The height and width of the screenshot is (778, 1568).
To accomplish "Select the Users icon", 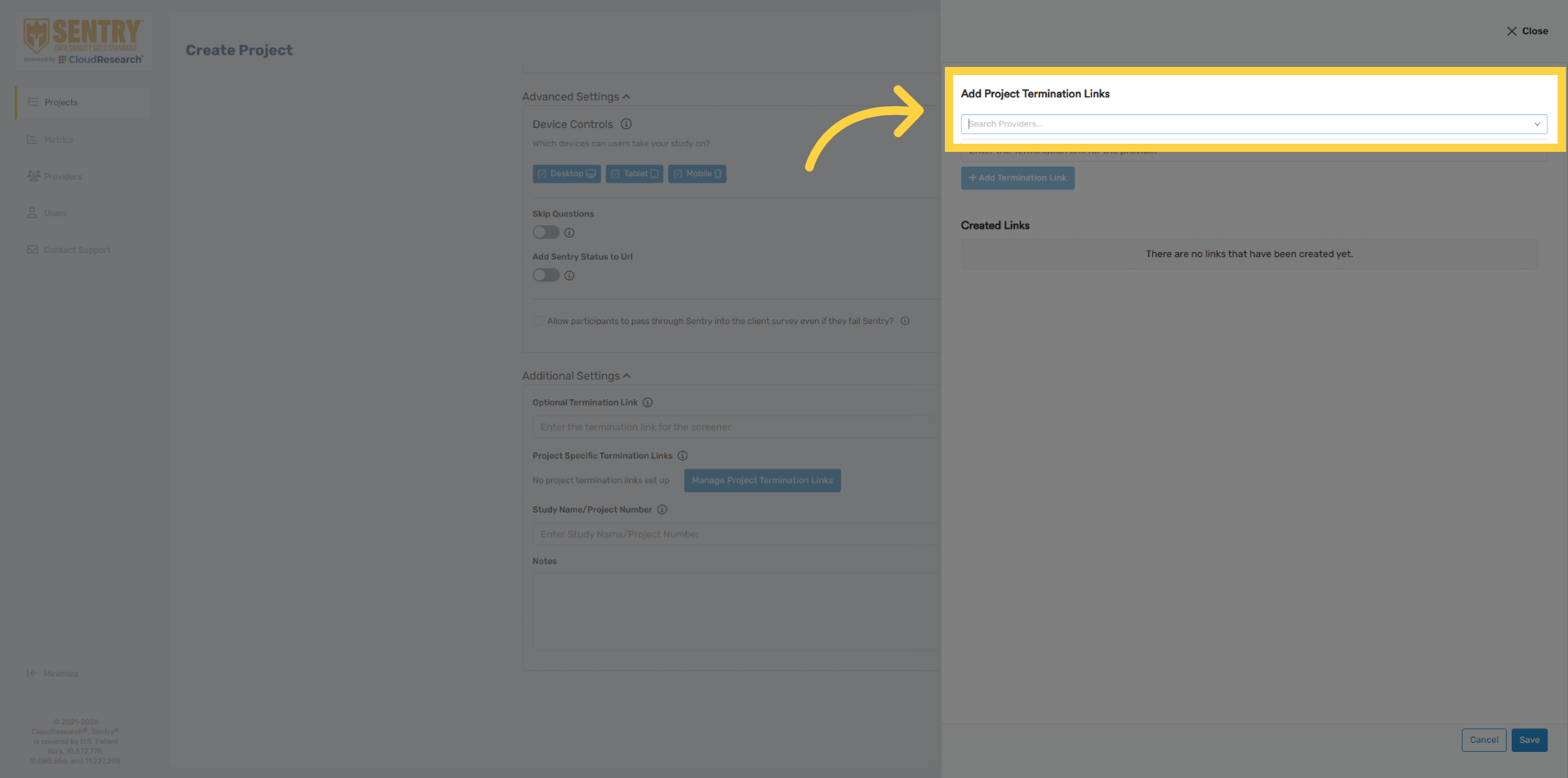I will (31, 212).
